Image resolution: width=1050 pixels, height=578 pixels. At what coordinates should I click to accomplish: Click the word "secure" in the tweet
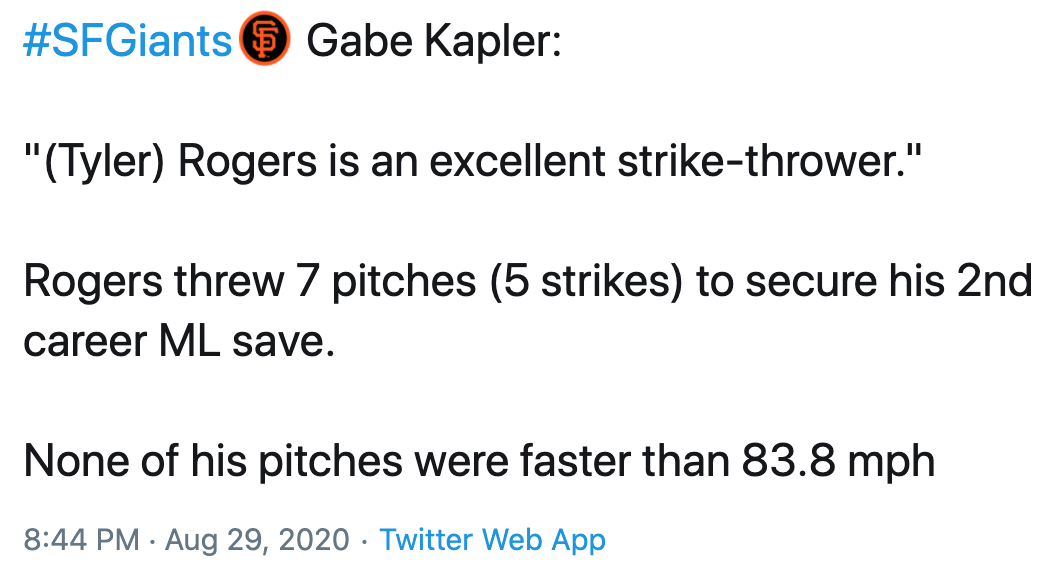tap(816, 283)
